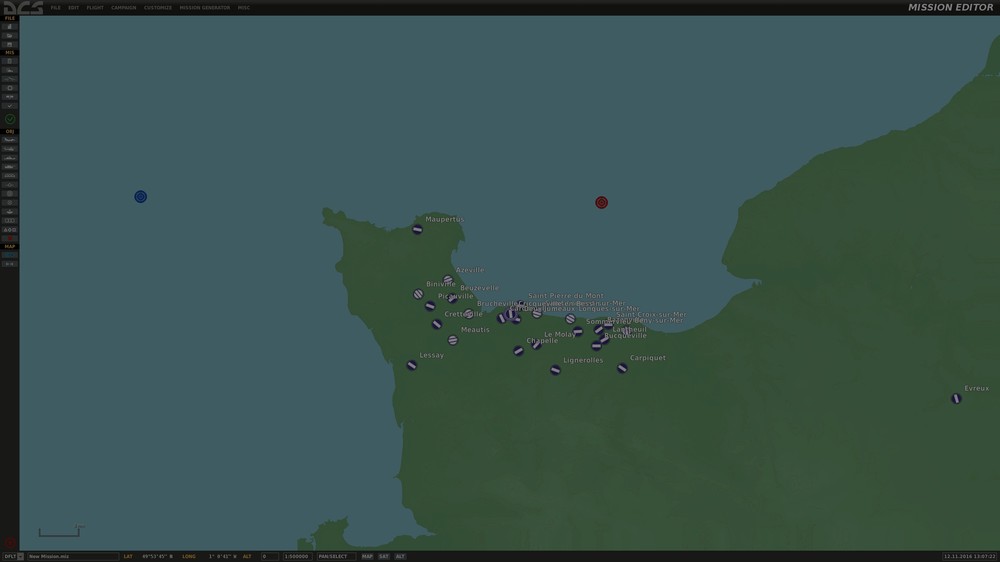Click the square icon in MIS section
The height and width of the screenshot is (562, 1000).
click(10, 88)
